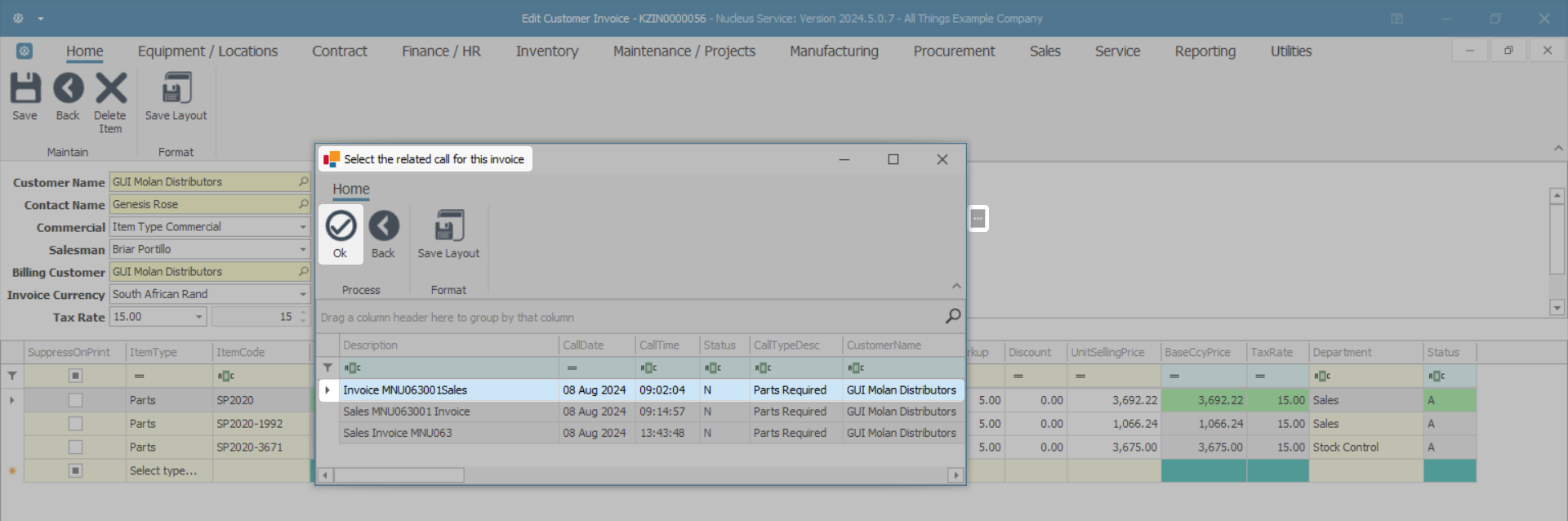Open the Finance / HR menu
Screen dimensions: 1568x521
point(441,51)
